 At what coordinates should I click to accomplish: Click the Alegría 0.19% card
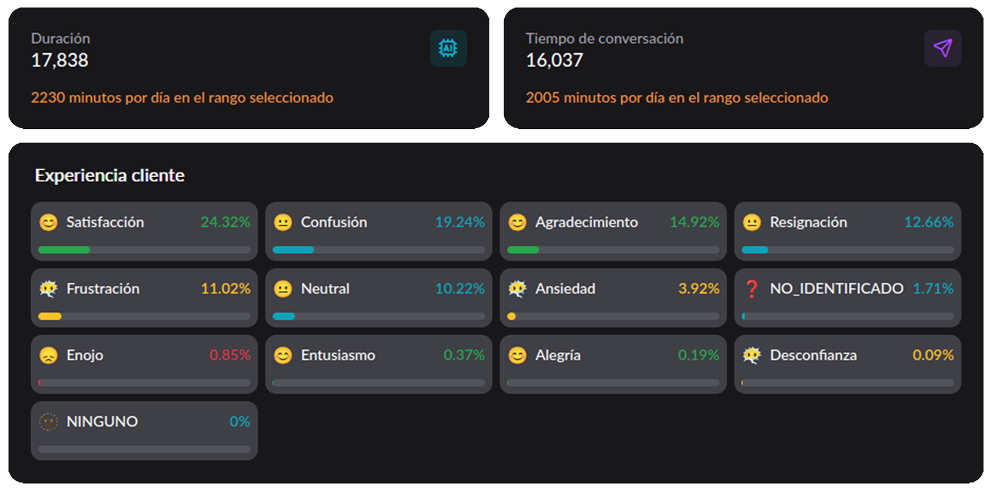(614, 363)
